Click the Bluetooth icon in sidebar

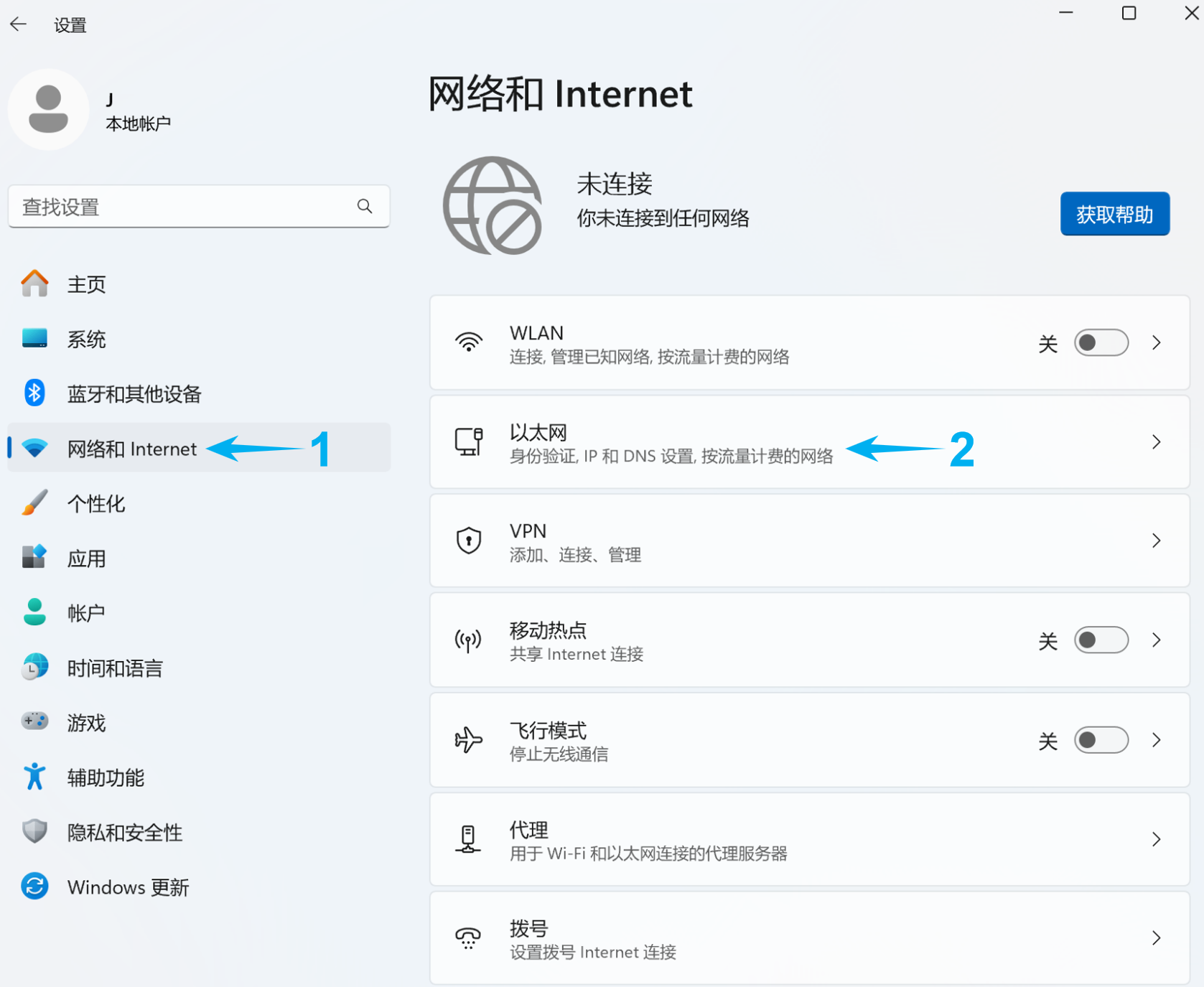[x=34, y=393]
